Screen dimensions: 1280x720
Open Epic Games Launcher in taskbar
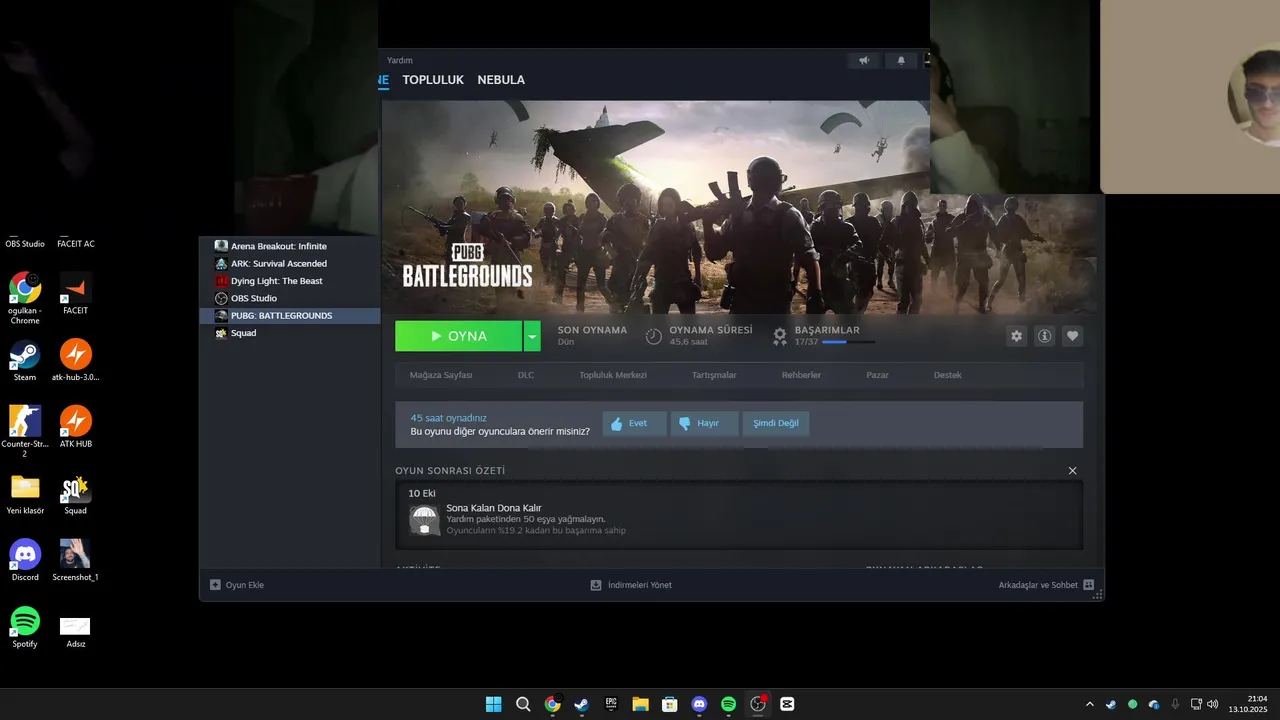click(611, 704)
